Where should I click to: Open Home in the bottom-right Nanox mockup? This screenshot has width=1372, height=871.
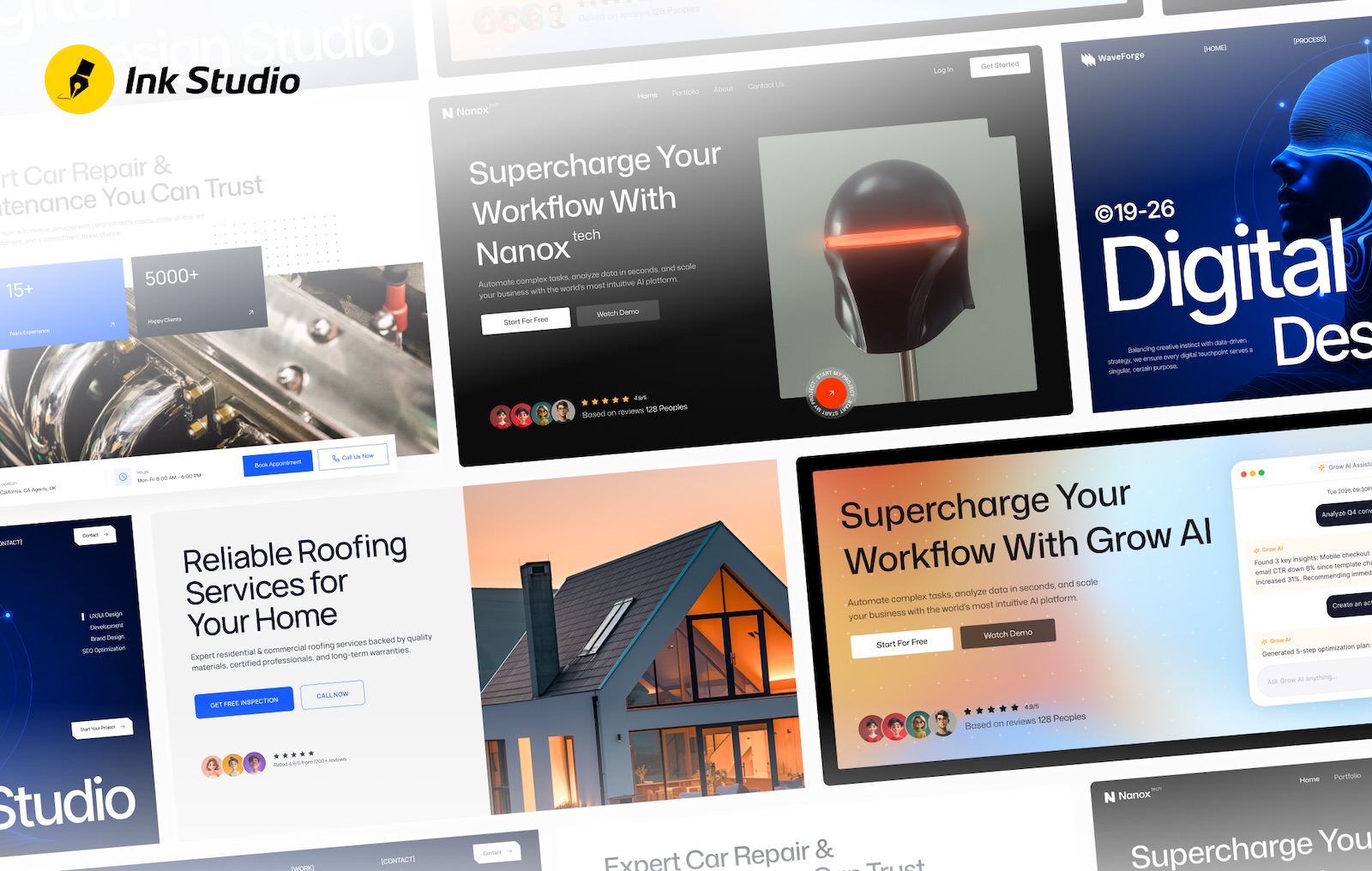pyautogui.click(x=1309, y=779)
